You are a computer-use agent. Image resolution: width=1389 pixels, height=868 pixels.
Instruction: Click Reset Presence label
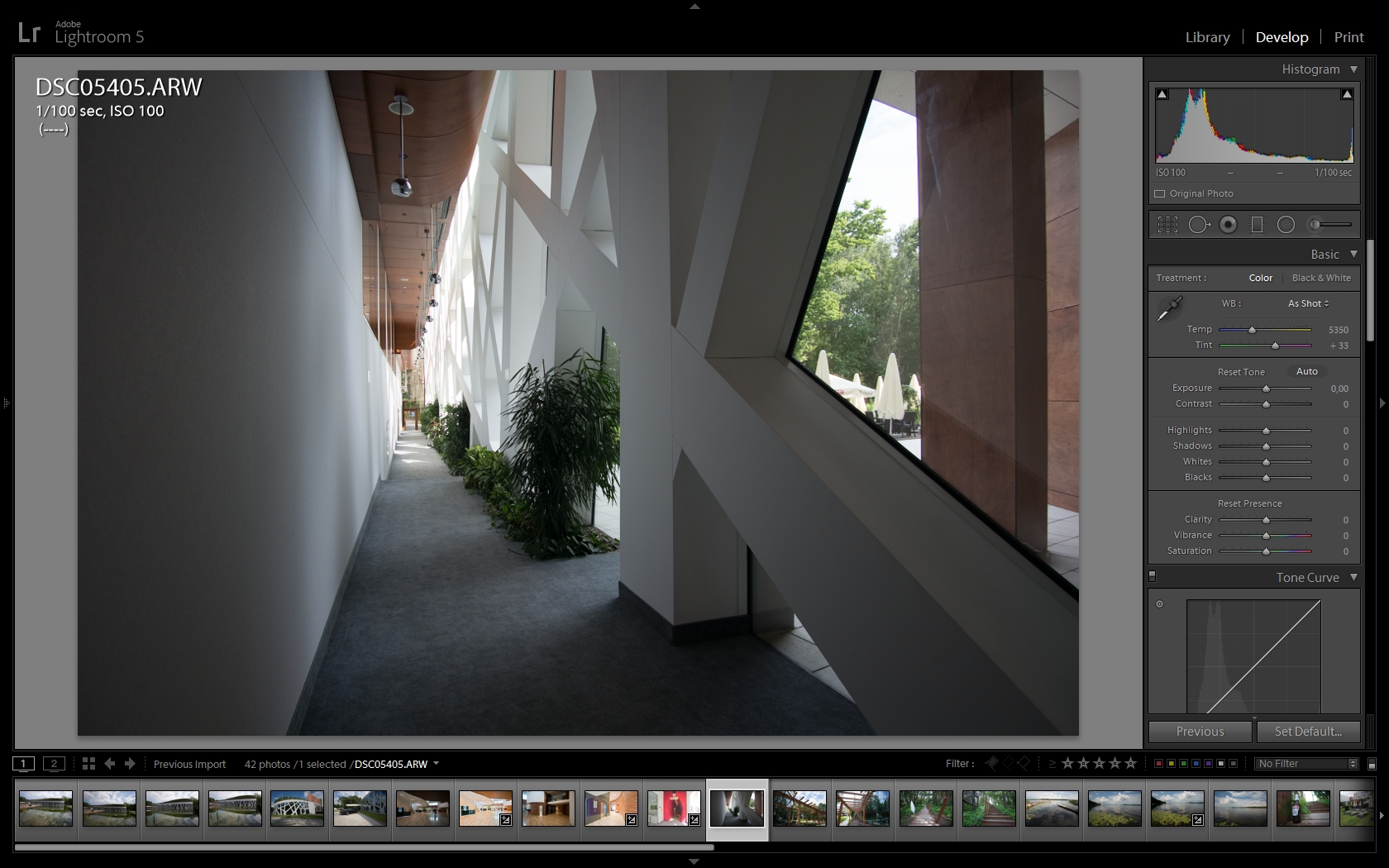click(1249, 503)
